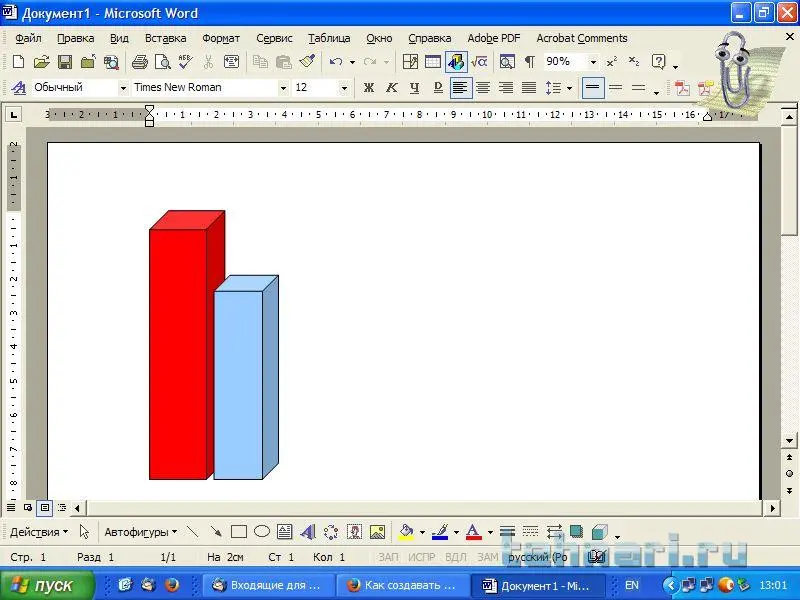Toggle bold Ж formatting
The height and width of the screenshot is (600, 800).
[368, 88]
